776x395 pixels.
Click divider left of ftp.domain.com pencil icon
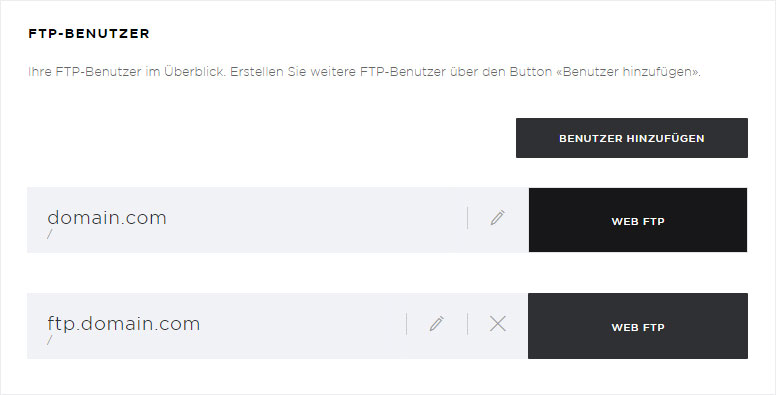[406, 324]
